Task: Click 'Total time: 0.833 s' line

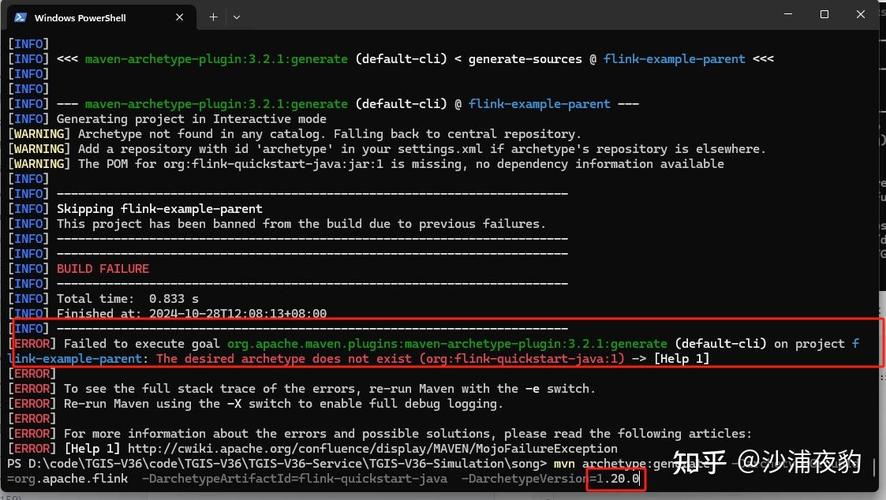Action: (128, 299)
